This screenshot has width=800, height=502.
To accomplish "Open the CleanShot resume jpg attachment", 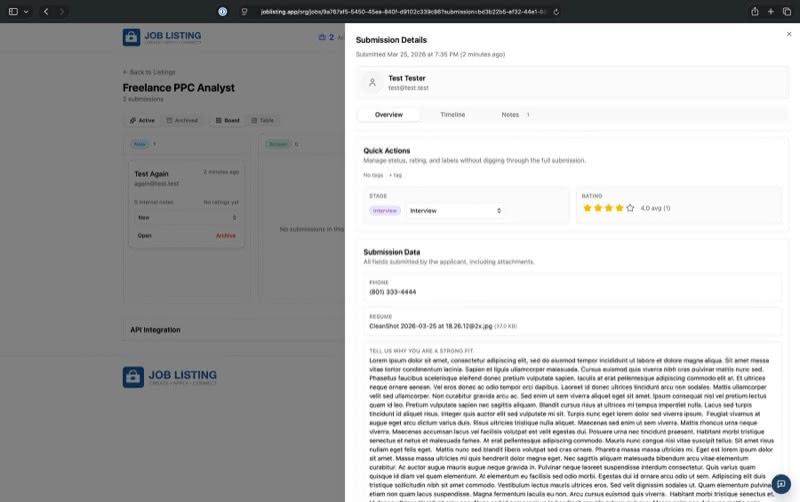I will (431, 326).
